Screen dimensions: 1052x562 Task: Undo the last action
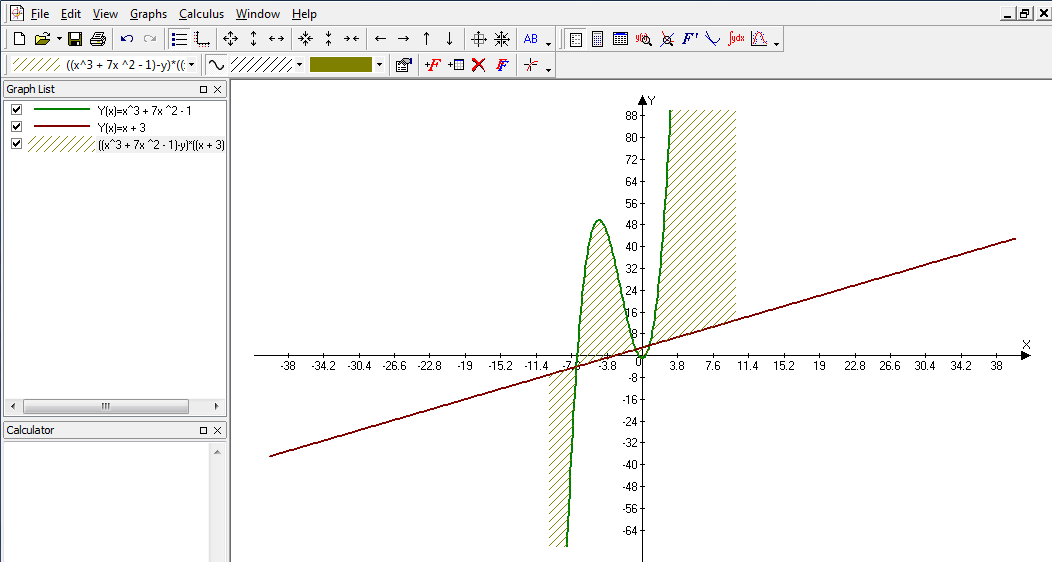(x=127, y=39)
